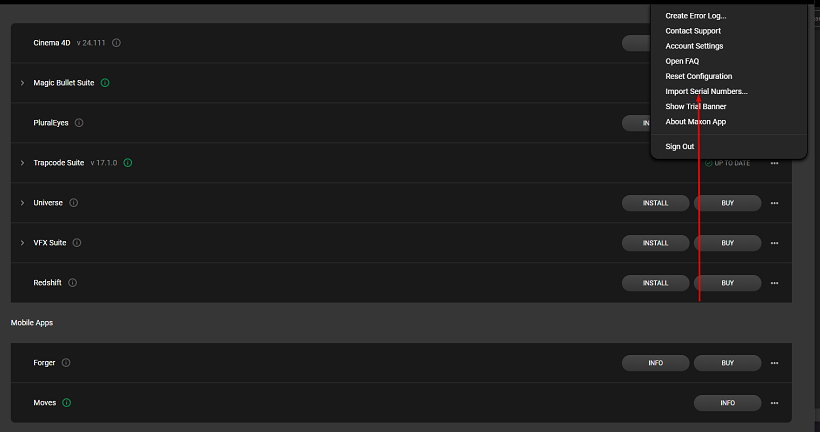Click green info icon next to Moves
820x432 pixels.
pyautogui.click(x=66, y=403)
